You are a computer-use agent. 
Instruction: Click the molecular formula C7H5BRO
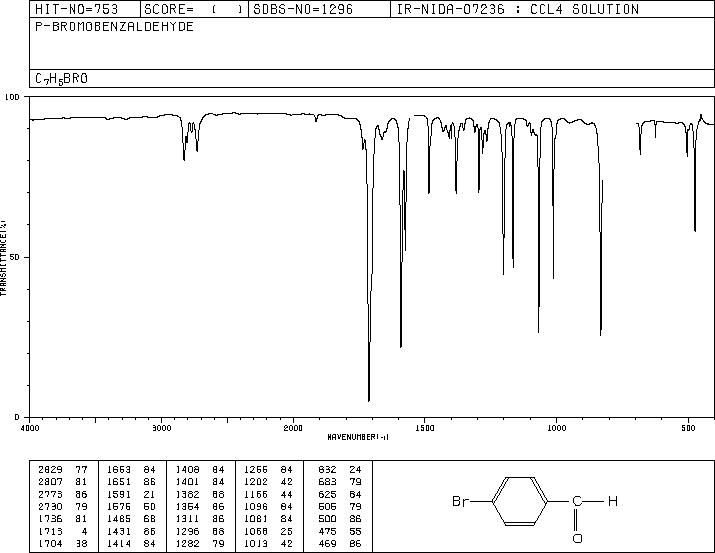click(61, 79)
